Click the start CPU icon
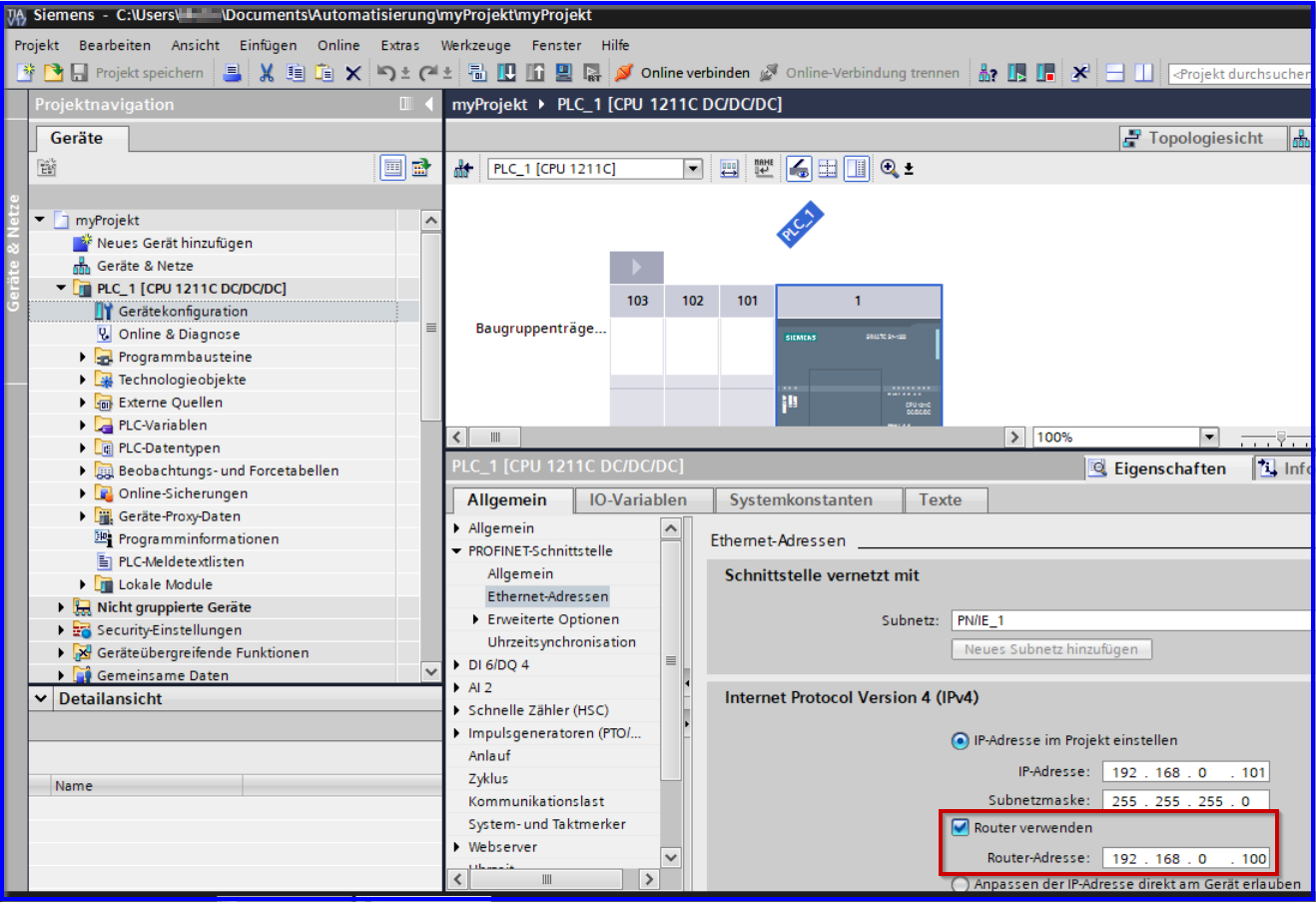Image resolution: width=1316 pixels, height=902 pixels. click(x=1016, y=73)
